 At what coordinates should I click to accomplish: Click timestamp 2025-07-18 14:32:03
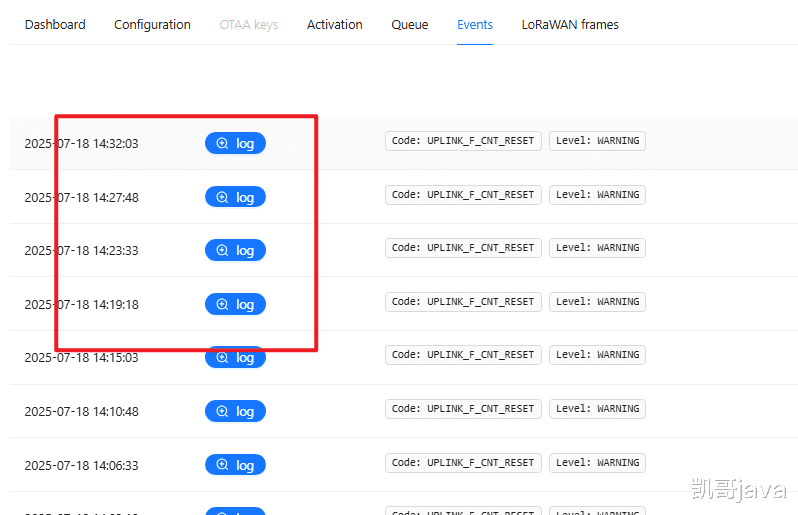[x=81, y=144]
